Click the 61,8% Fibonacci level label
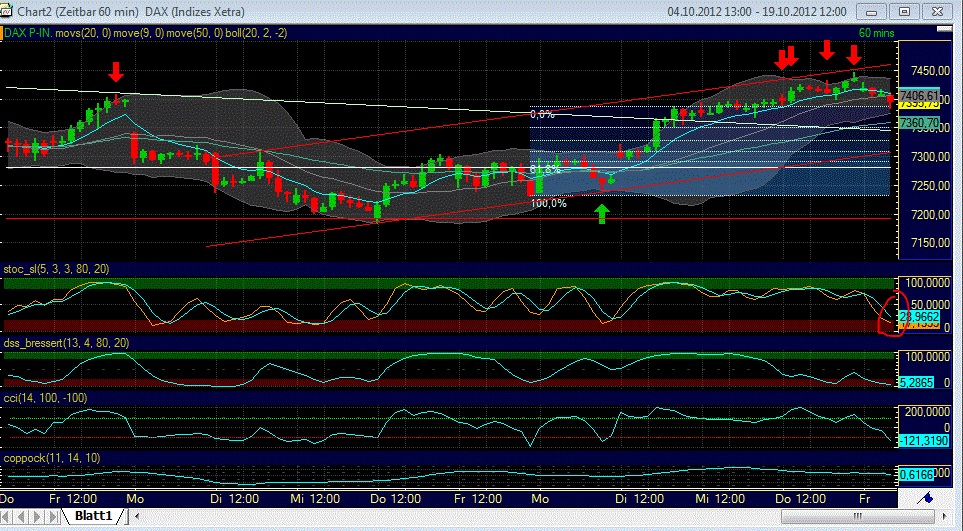This screenshot has width=963, height=531. (x=545, y=168)
